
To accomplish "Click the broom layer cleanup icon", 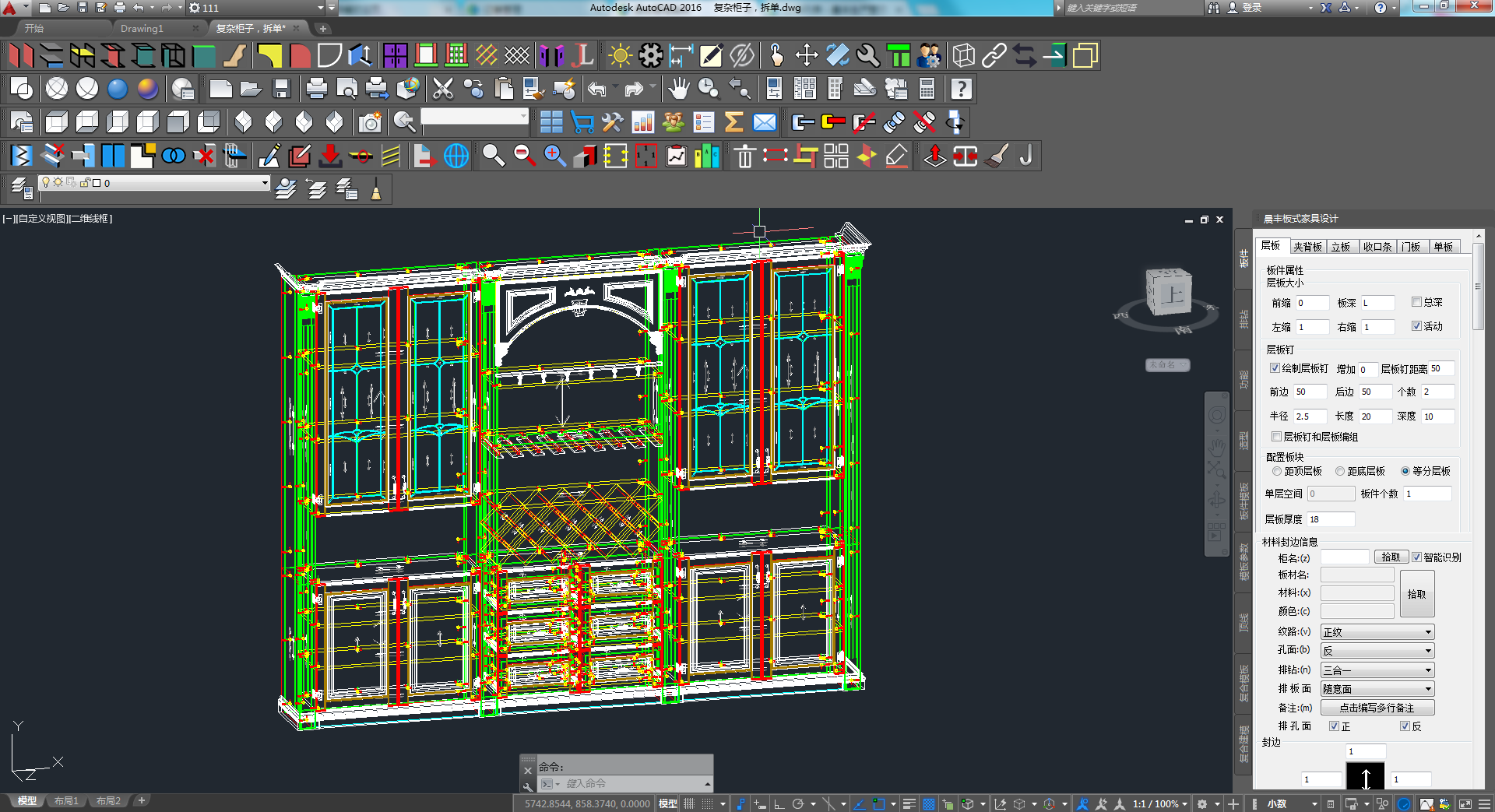I will 376,189.
